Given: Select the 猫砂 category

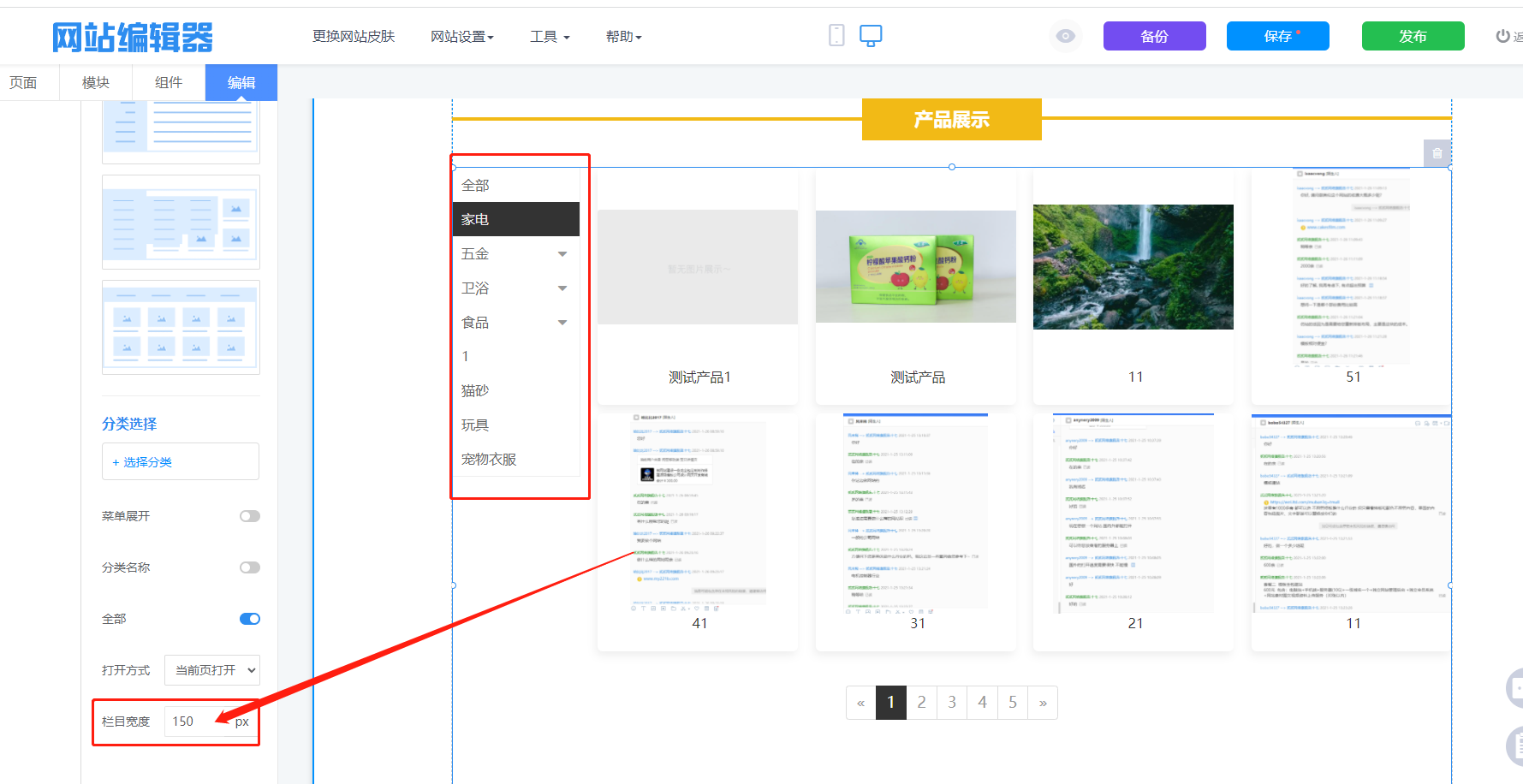Looking at the screenshot, I should click(x=516, y=390).
